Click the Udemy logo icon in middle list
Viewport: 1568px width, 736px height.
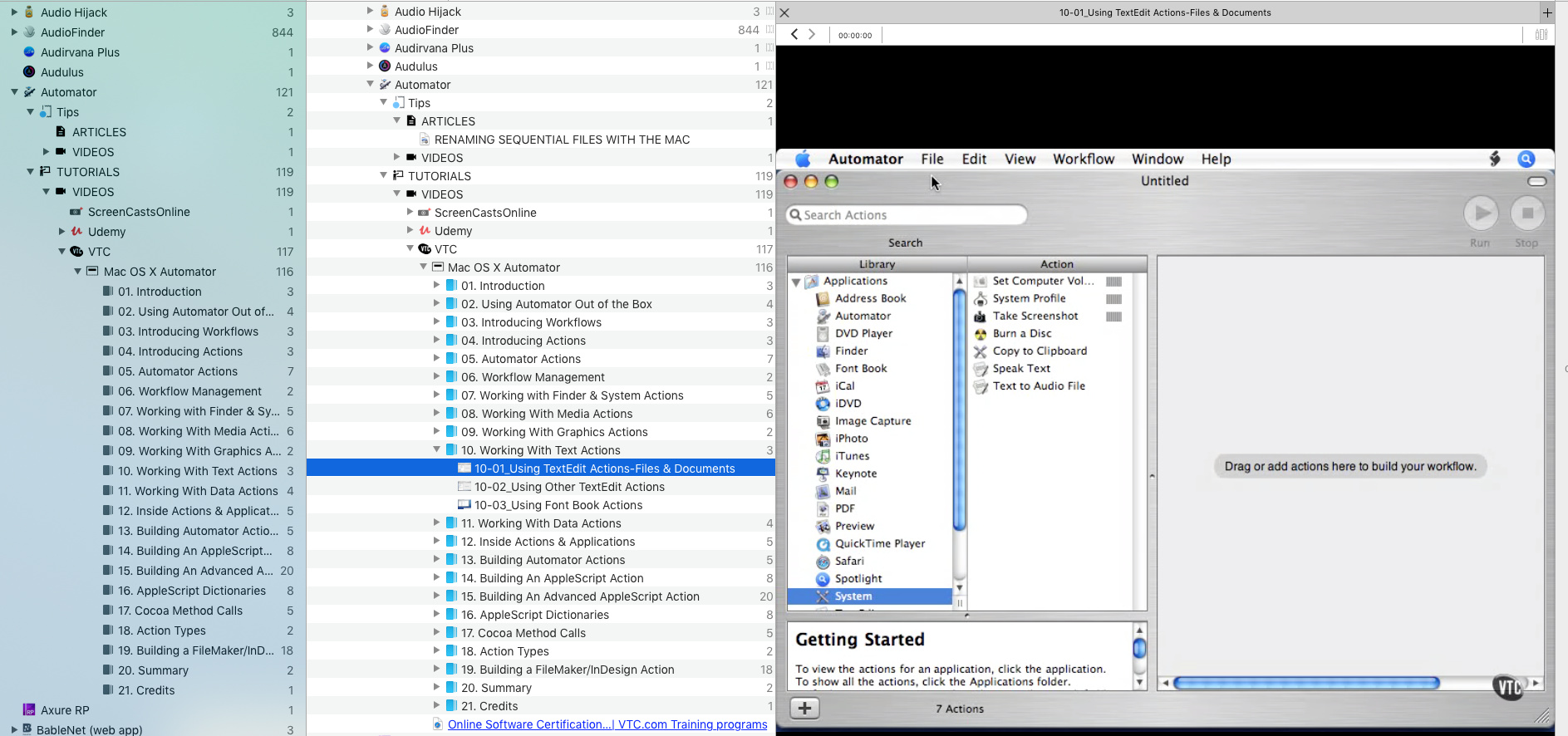pos(425,231)
